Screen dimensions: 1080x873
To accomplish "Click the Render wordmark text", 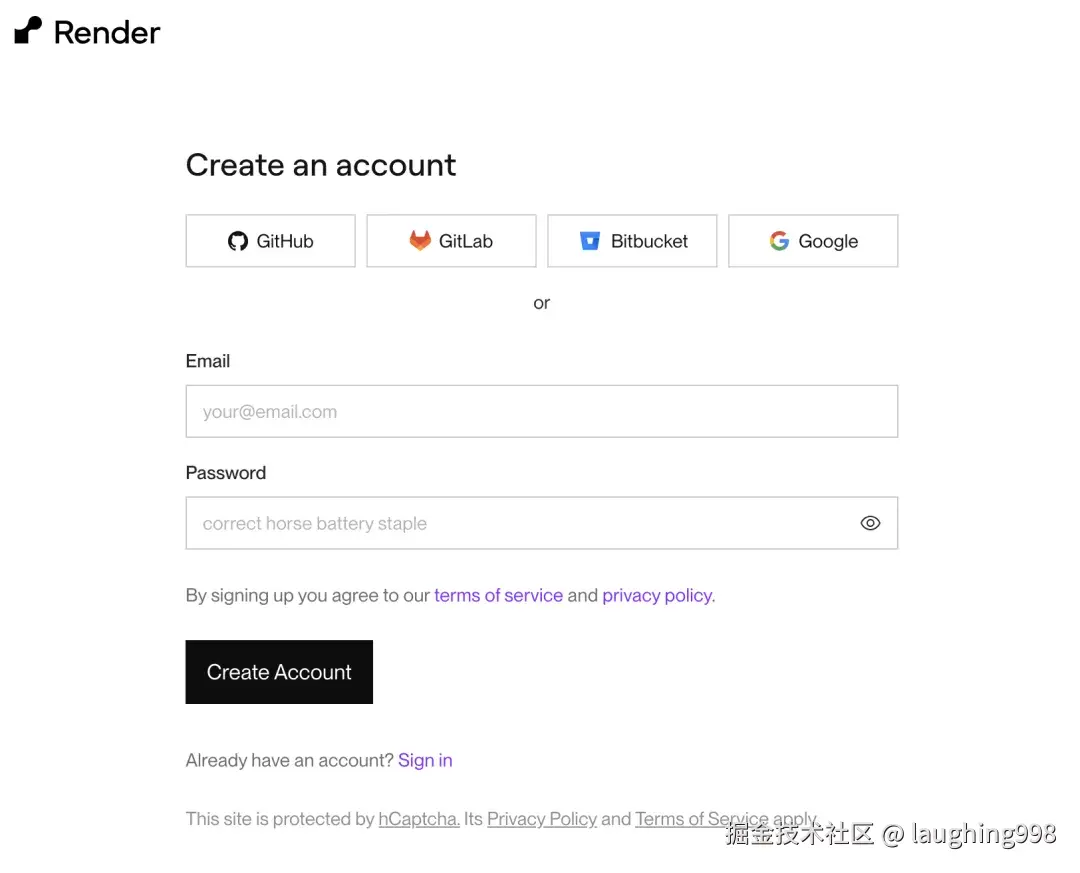I will pyautogui.click(x=107, y=32).
